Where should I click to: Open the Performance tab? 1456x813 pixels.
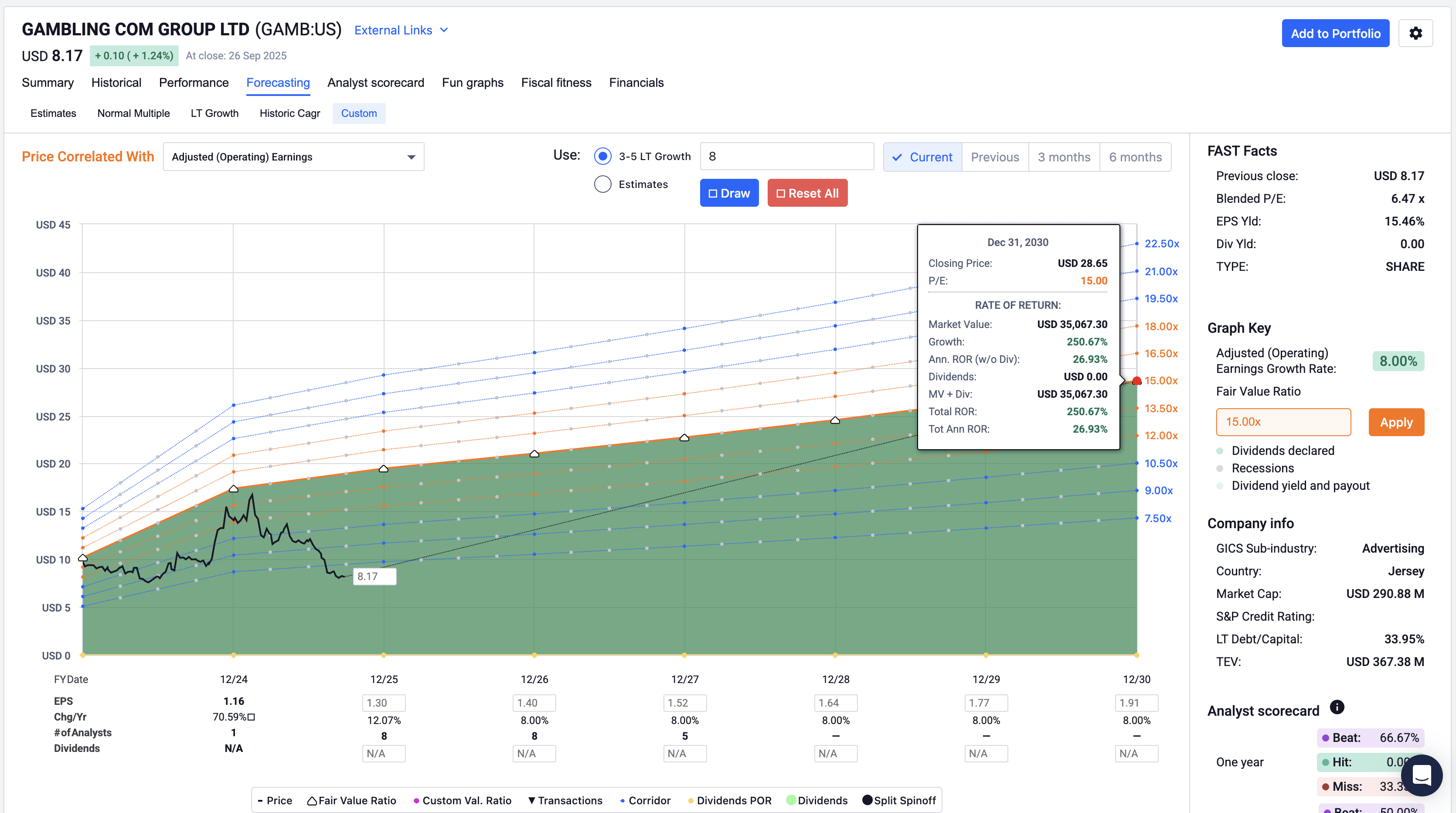pyautogui.click(x=193, y=82)
